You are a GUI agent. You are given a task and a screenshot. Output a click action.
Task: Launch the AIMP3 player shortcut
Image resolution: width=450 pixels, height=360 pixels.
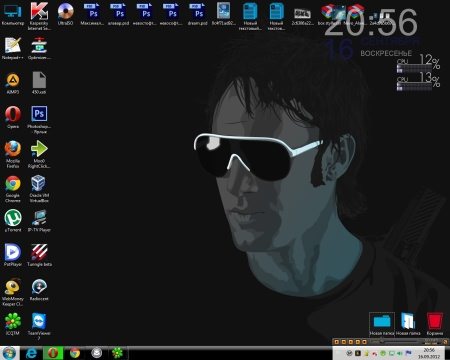[x=13, y=83]
